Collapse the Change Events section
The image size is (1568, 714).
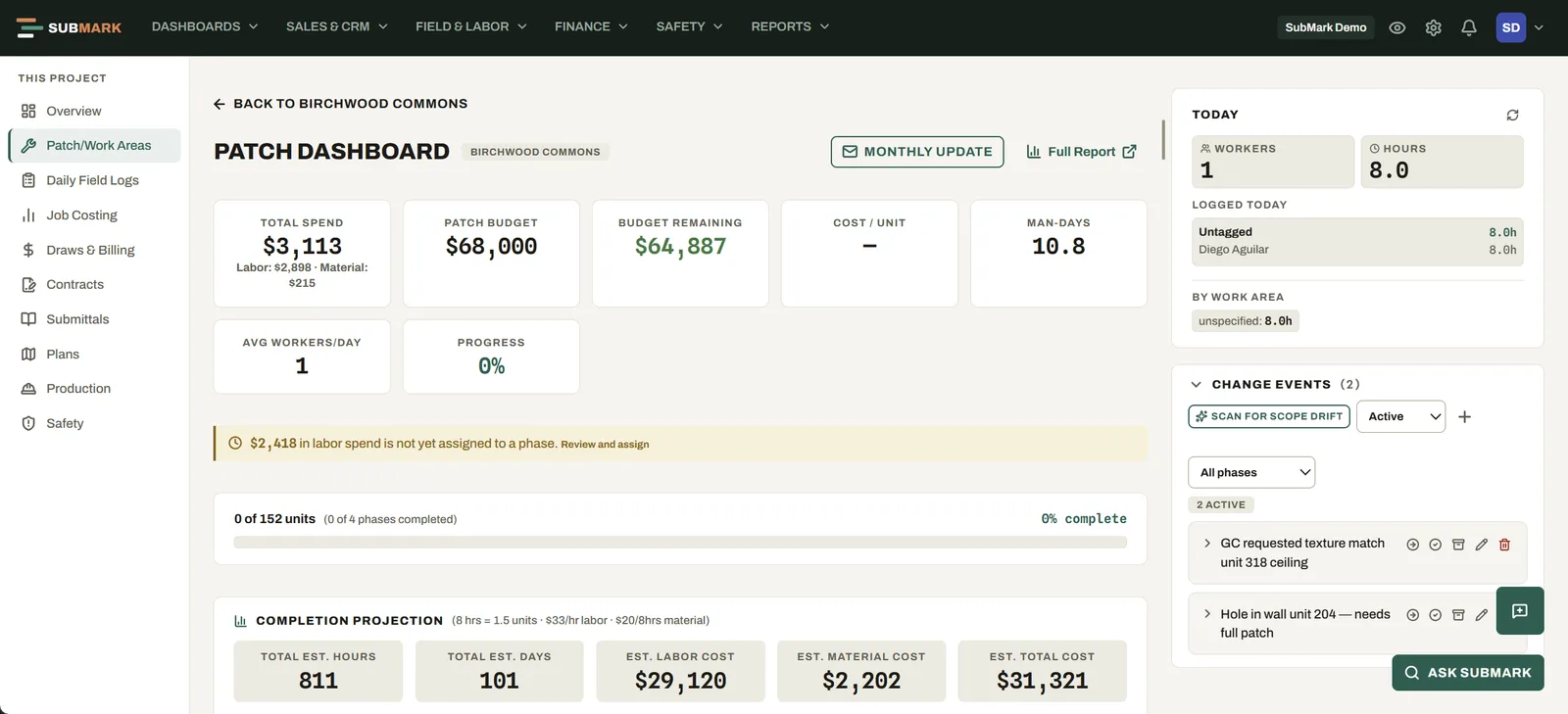(1196, 385)
